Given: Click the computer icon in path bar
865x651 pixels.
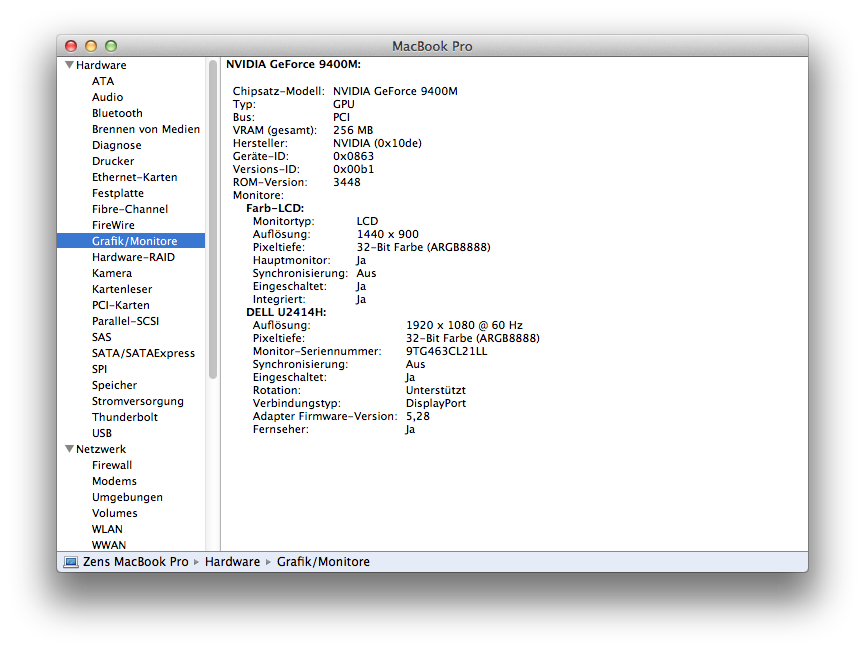Looking at the screenshot, I should click(71, 562).
